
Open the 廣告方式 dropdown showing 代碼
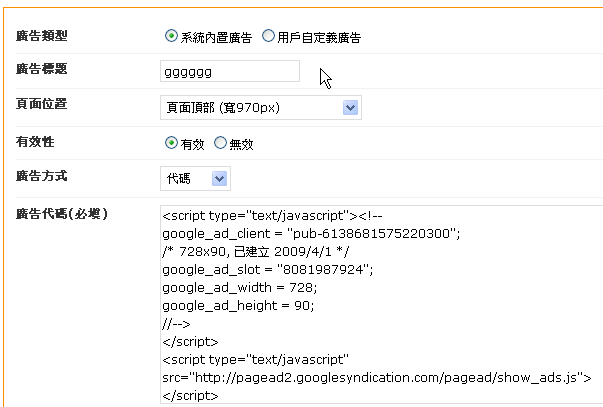tap(195, 178)
